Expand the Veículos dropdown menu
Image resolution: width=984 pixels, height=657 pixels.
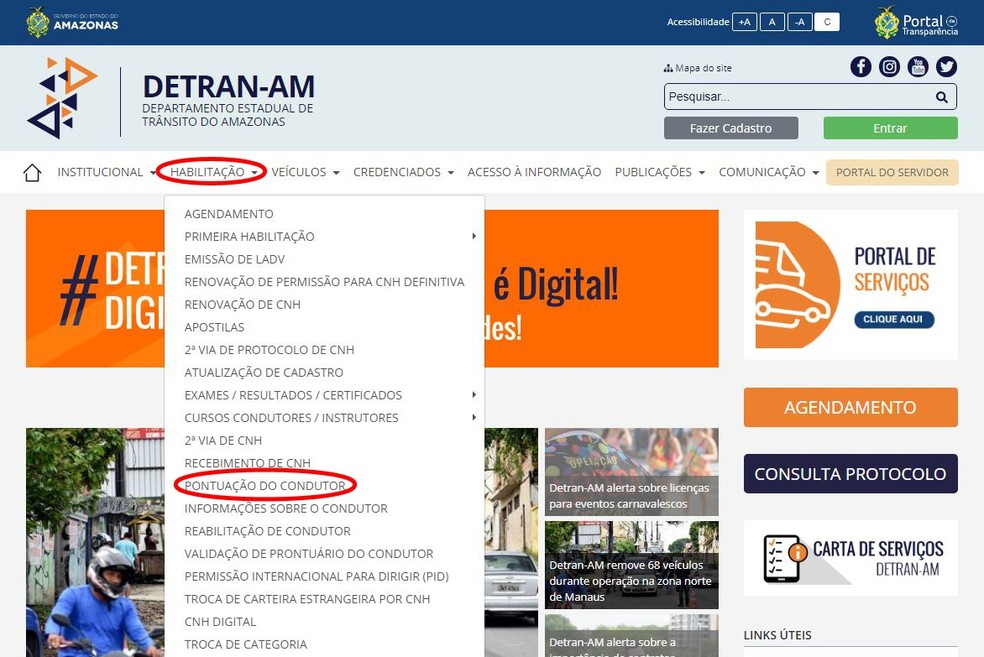pos(305,172)
